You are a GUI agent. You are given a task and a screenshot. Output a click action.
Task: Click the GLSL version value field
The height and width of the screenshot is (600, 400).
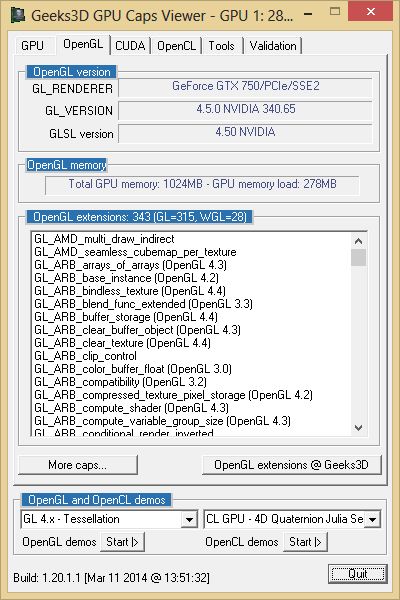245,132
